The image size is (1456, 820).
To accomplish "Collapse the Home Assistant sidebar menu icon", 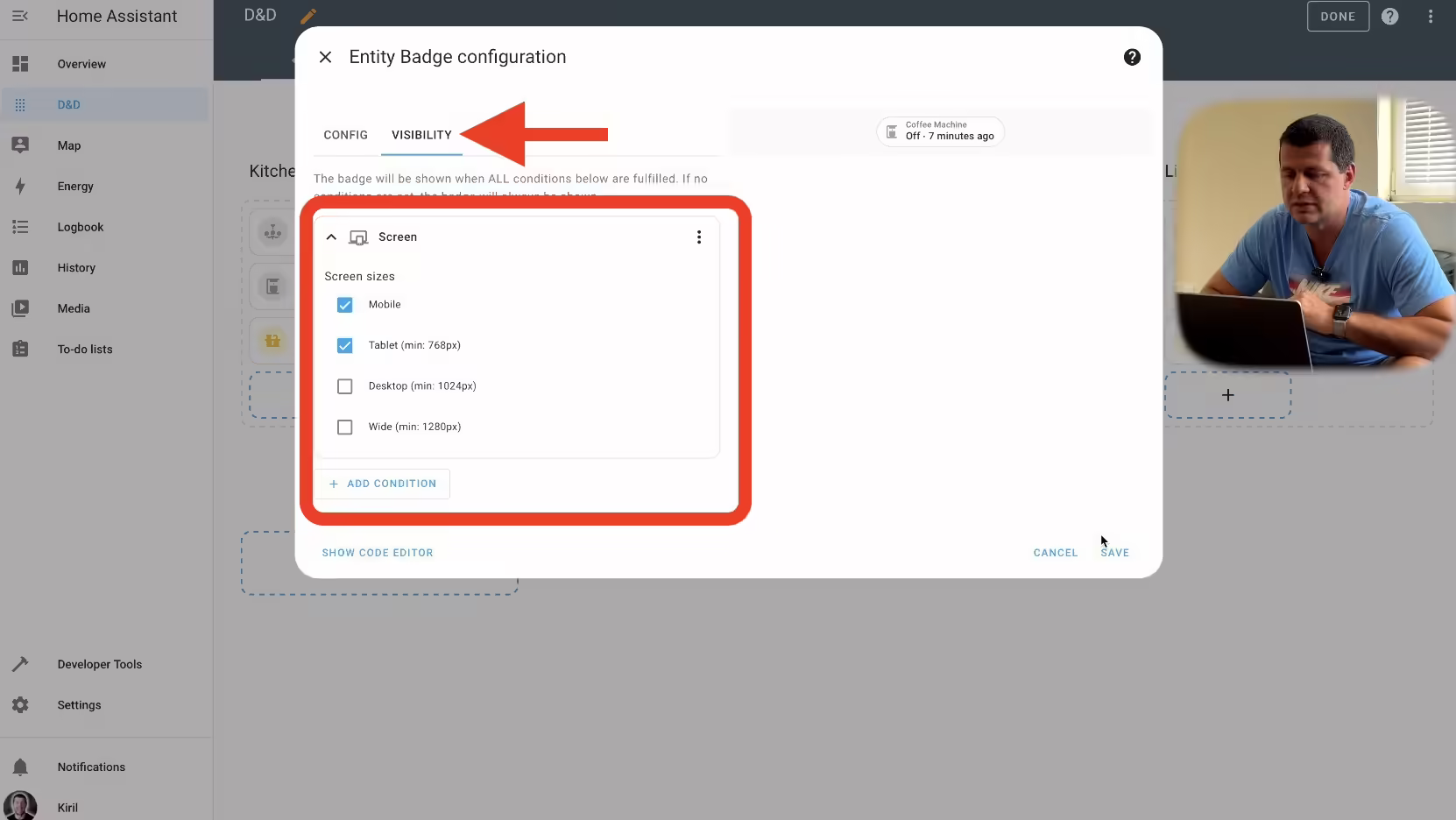I will click(20, 16).
